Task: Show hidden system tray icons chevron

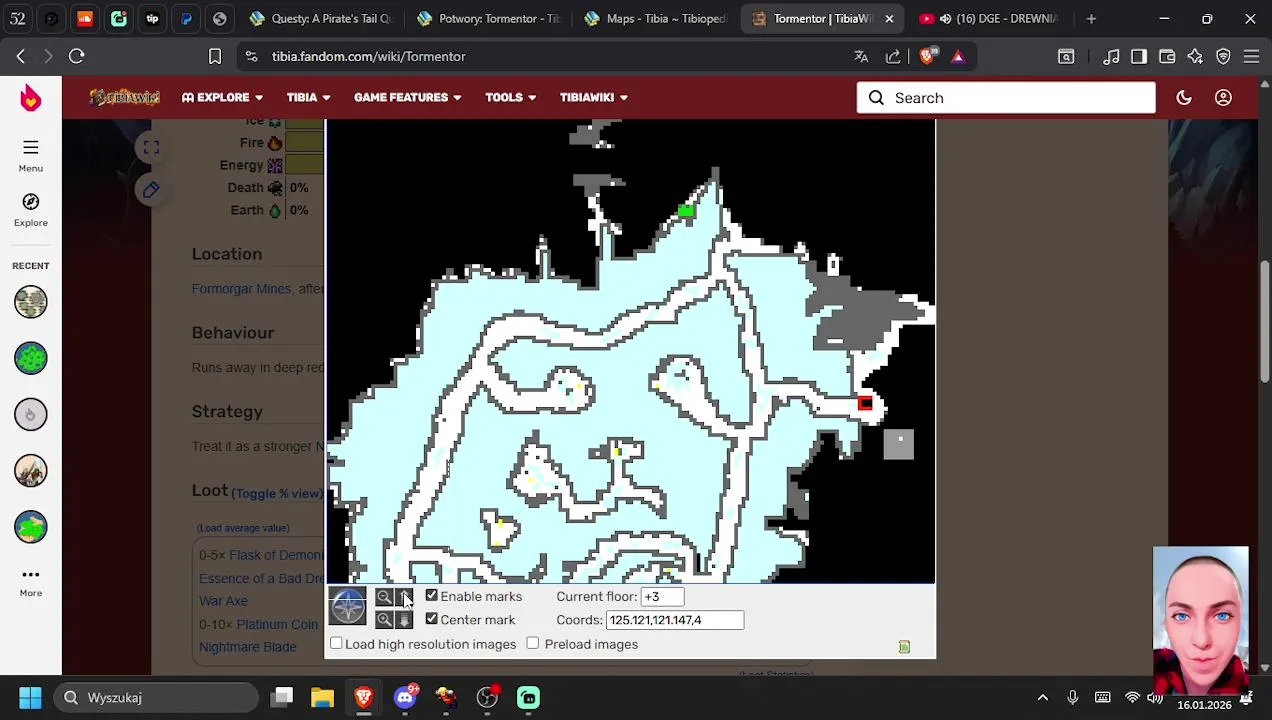Action: click(1043, 698)
